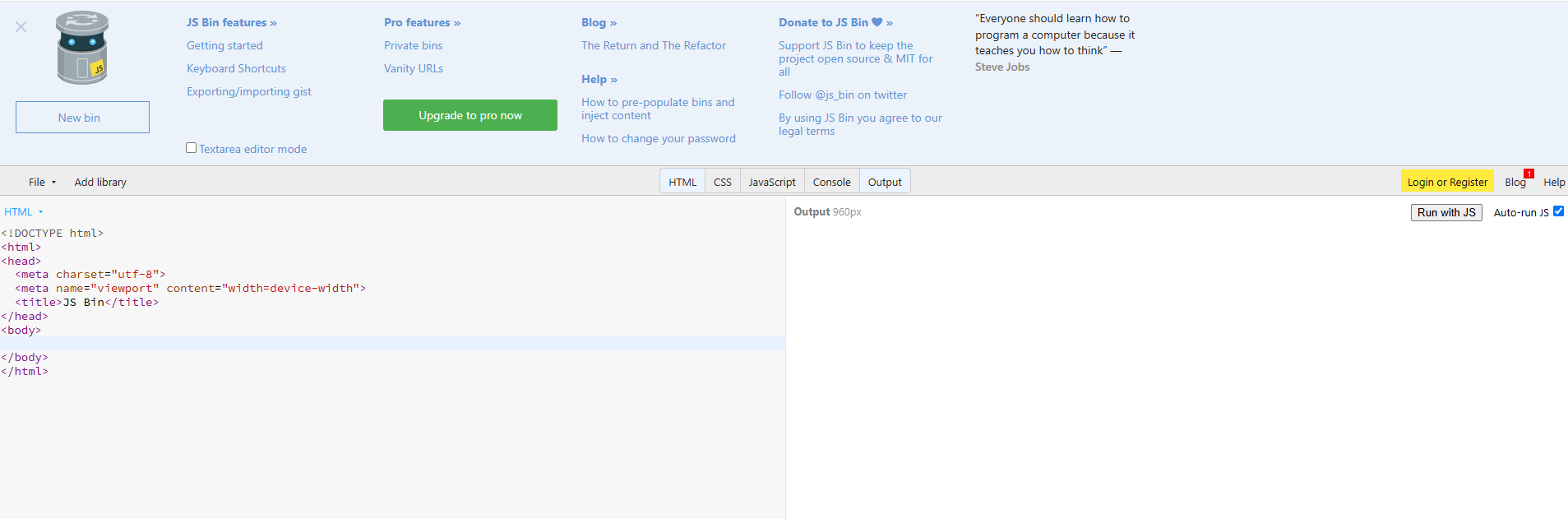This screenshot has width=1568, height=519.
Task: Open the Keyboard Shortcuts link
Action: (x=236, y=68)
